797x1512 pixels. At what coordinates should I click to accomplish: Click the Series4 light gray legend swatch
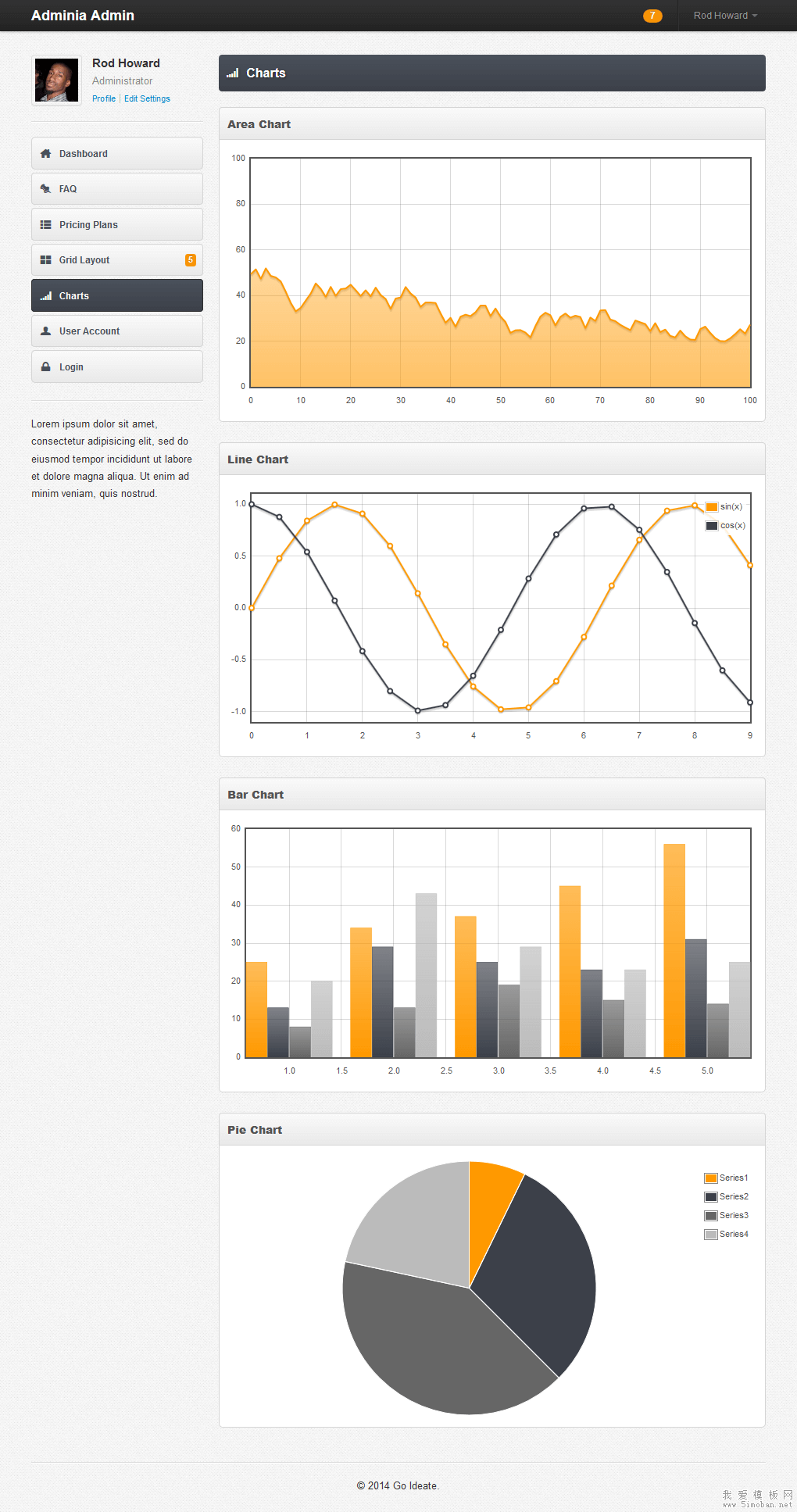pyautogui.click(x=710, y=1235)
